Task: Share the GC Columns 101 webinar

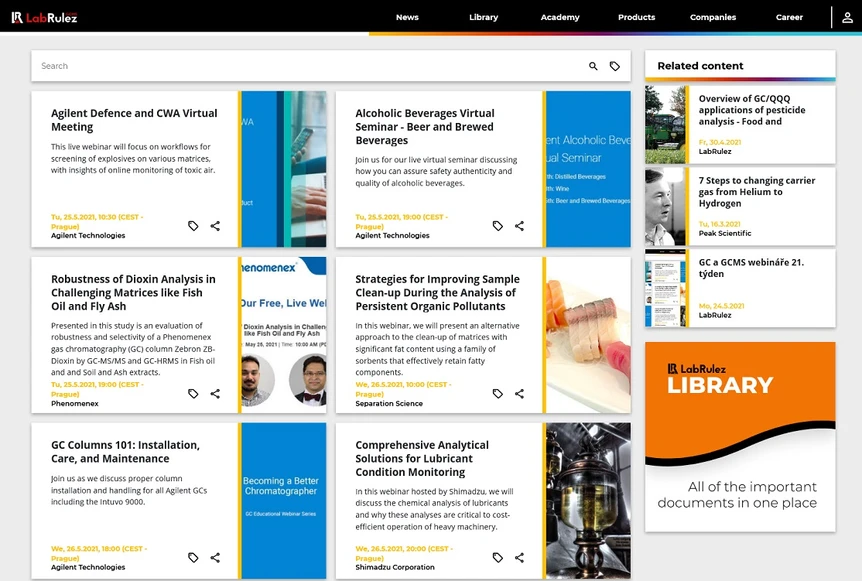Action: pyautogui.click(x=215, y=557)
